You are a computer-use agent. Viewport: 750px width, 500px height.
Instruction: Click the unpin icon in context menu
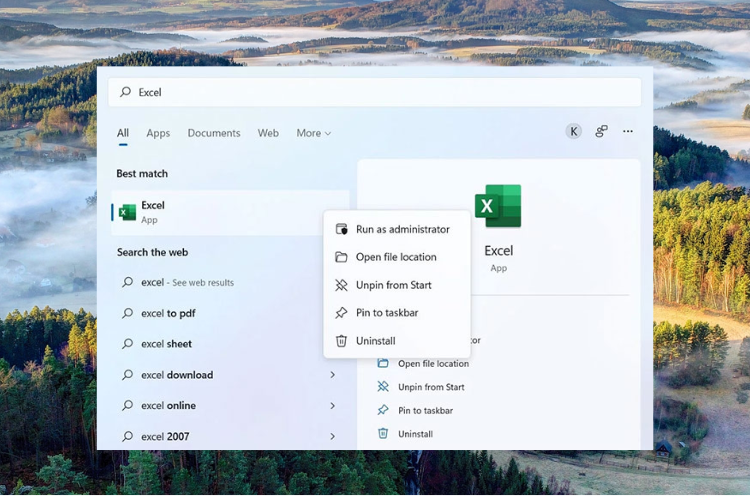(x=341, y=285)
